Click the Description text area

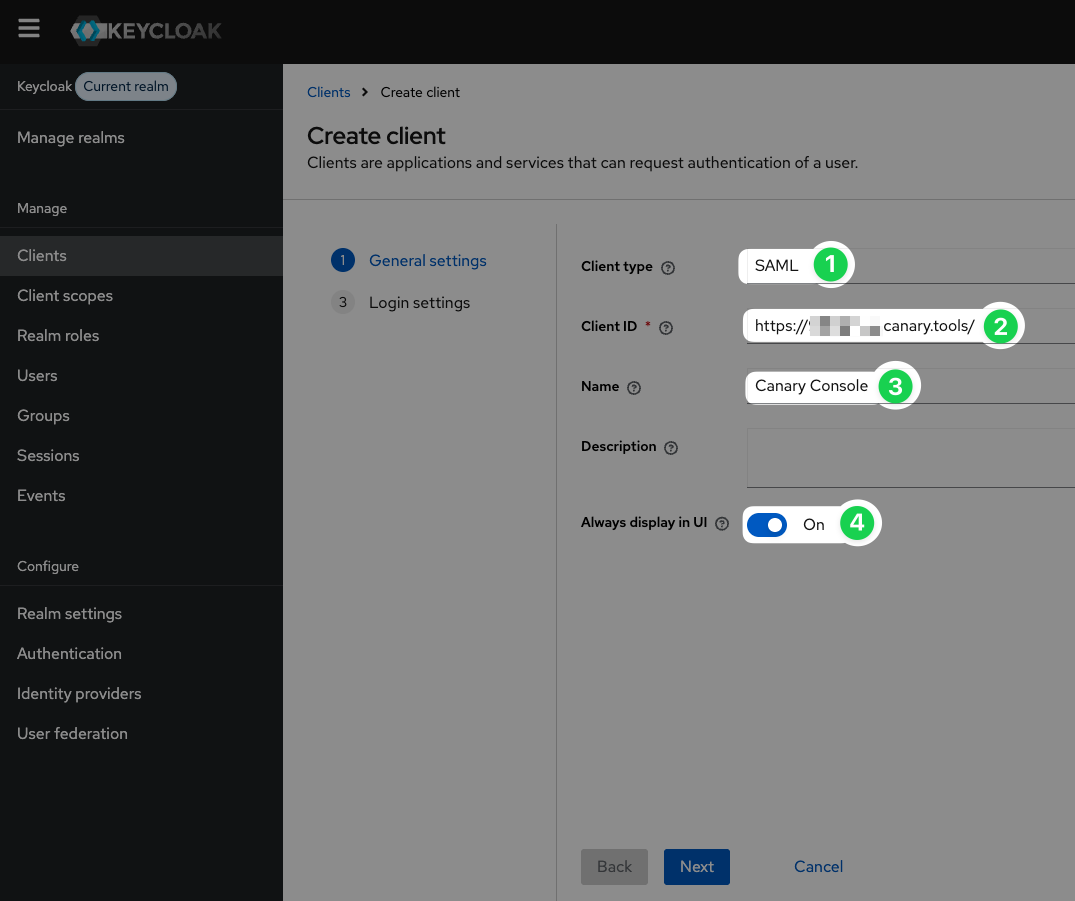(x=910, y=458)
